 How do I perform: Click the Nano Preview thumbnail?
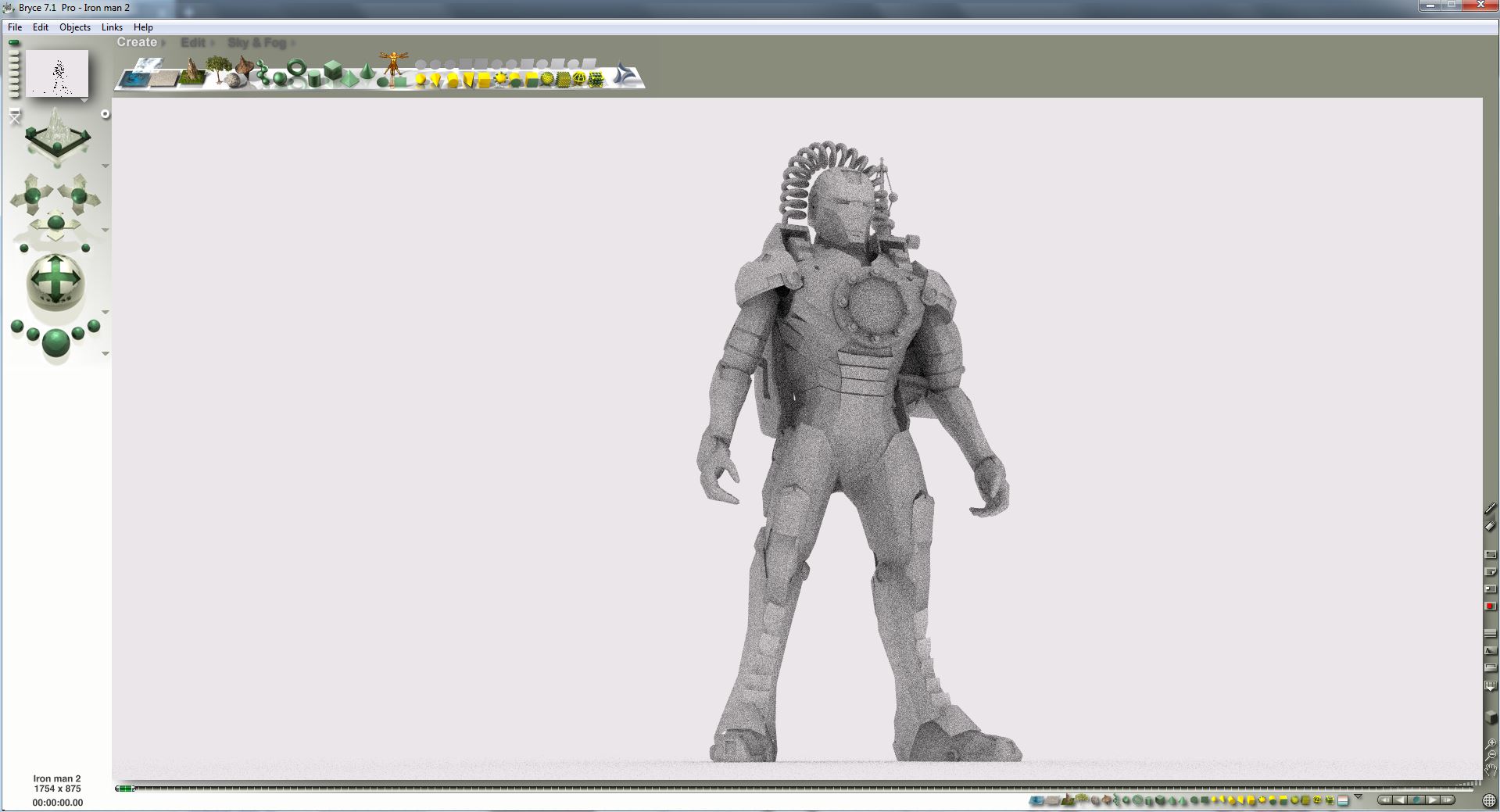pos(57,73)
